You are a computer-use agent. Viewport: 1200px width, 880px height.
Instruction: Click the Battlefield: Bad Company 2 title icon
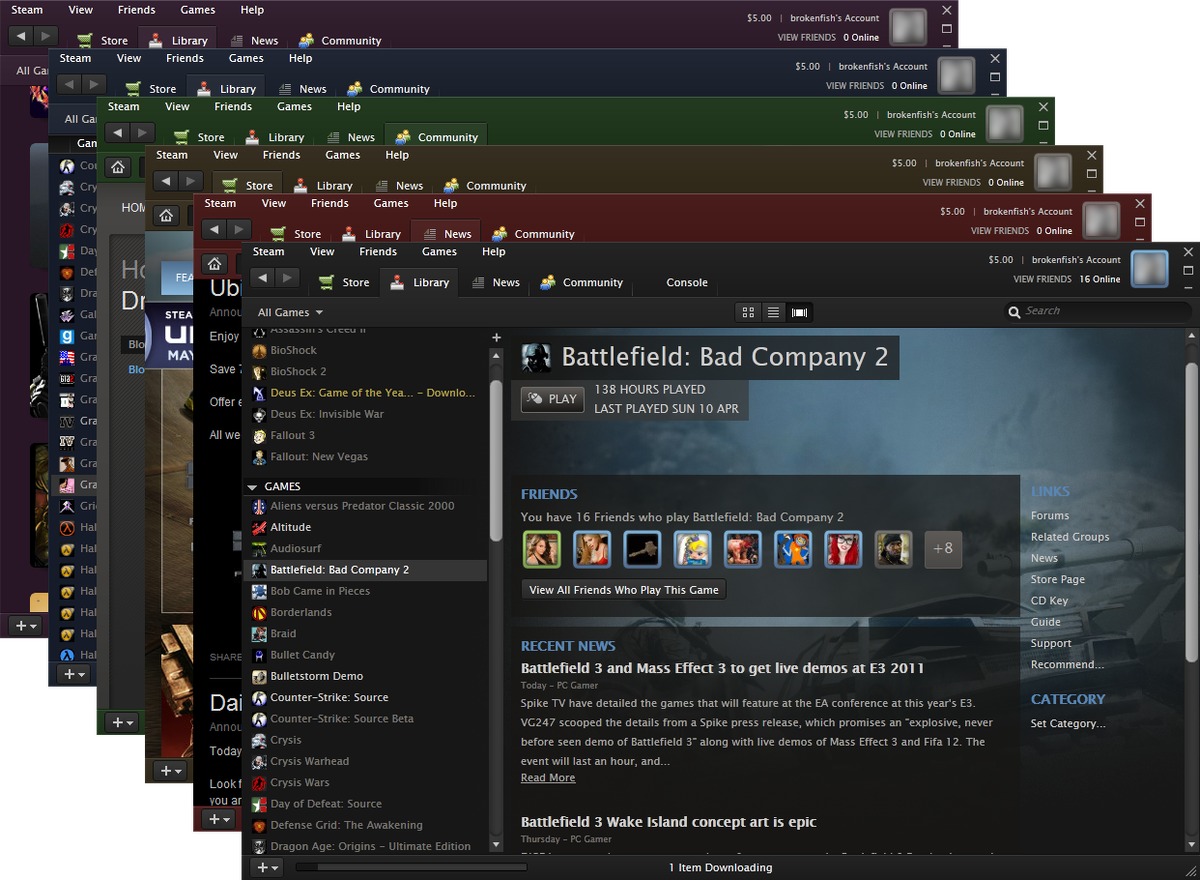536,357
